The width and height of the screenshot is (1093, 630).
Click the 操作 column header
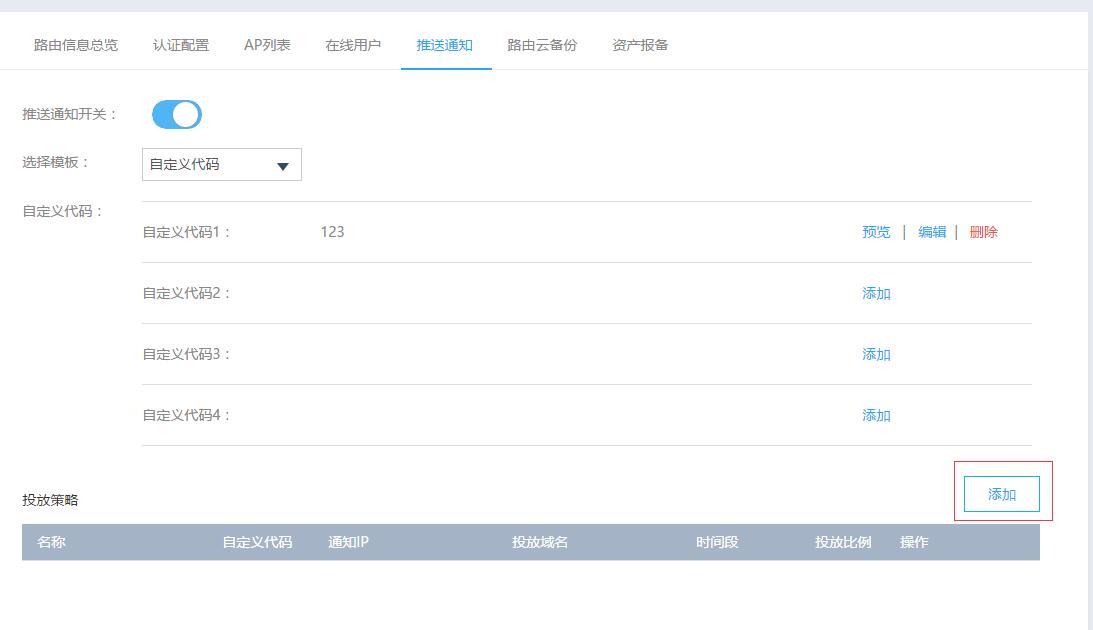click(x=914, y=542)
